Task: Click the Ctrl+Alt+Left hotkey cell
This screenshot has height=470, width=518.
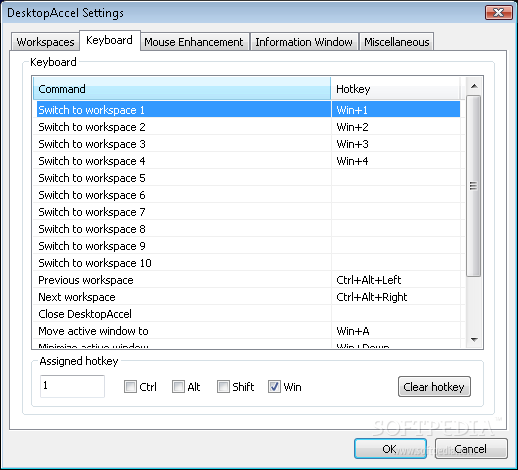Action: (396, 280)
